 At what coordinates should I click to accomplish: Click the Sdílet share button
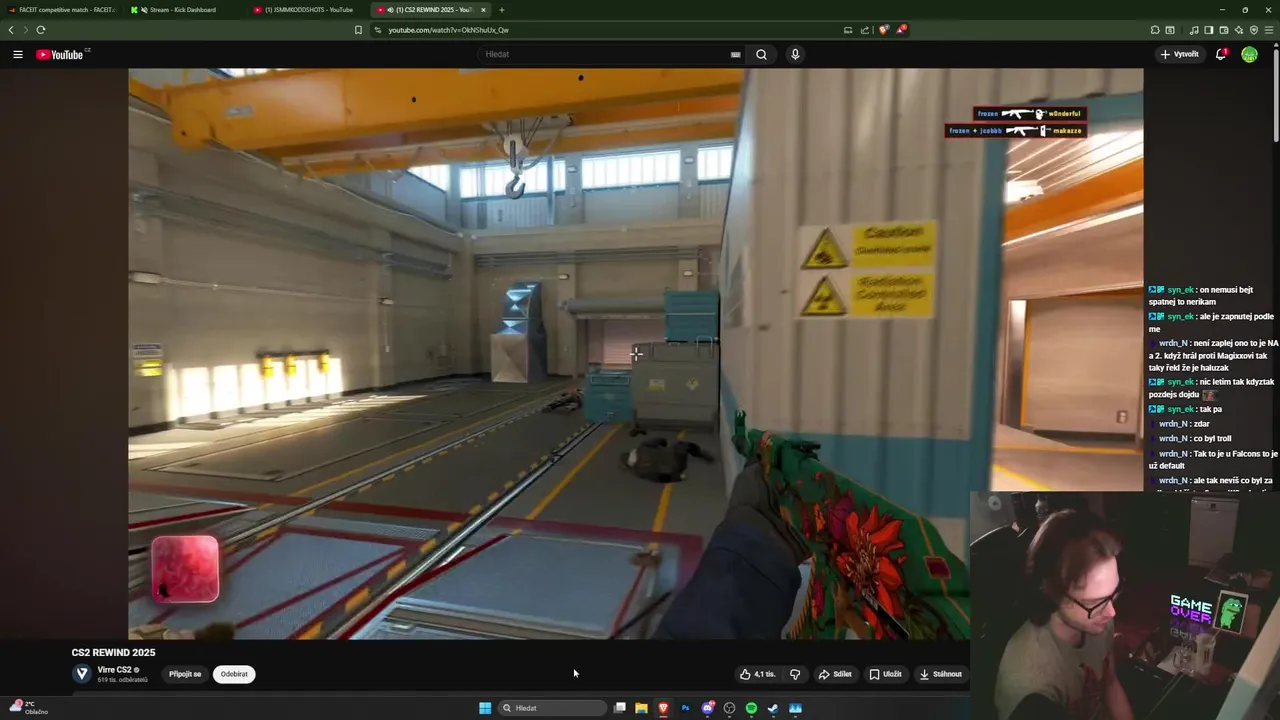[835, 674]
